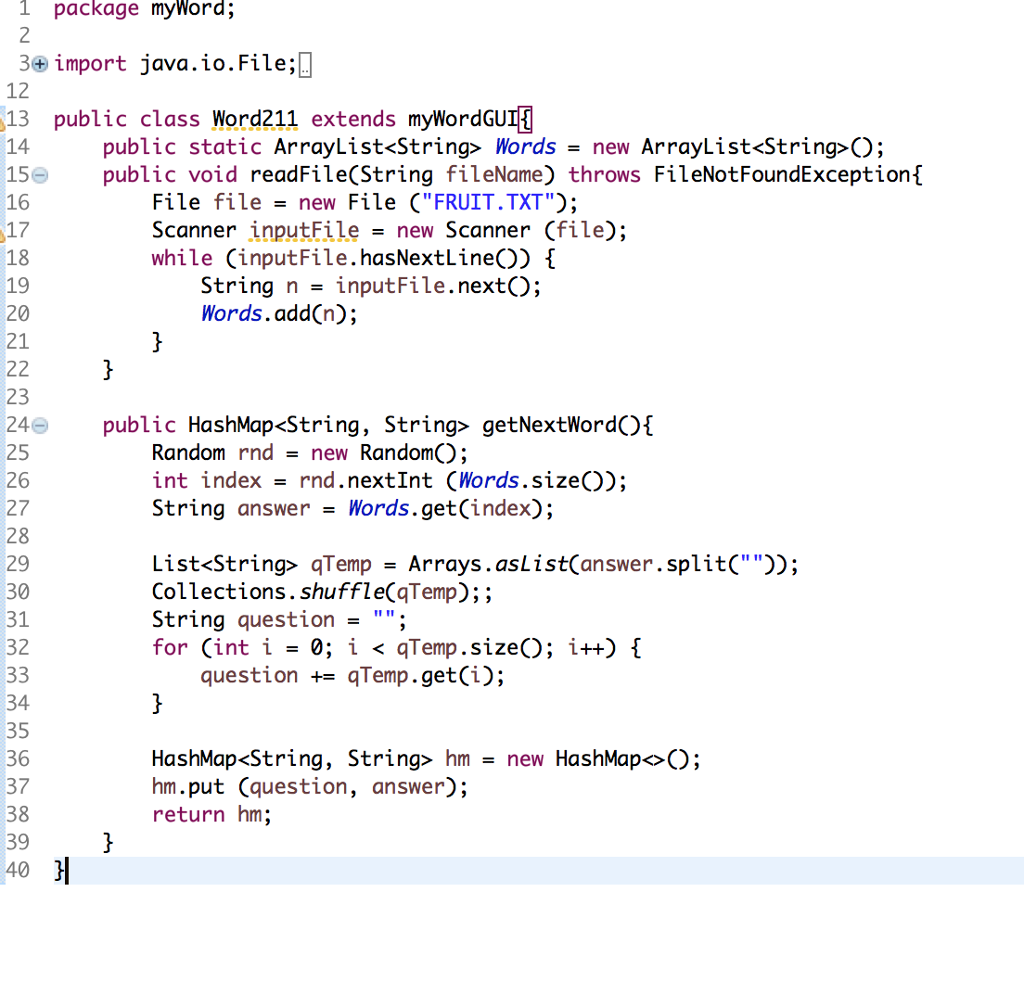Click line number 40 in the gutter
Image resolution: width=1024 pixels, height=994 pixels.
click(18, 871)
